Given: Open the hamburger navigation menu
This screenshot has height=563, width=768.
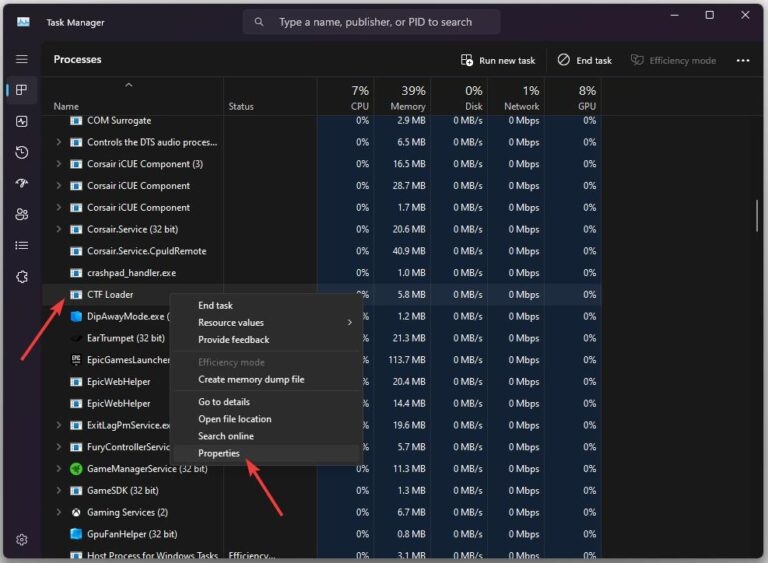Looking at the screenshot, I should [x=21, y=59].
